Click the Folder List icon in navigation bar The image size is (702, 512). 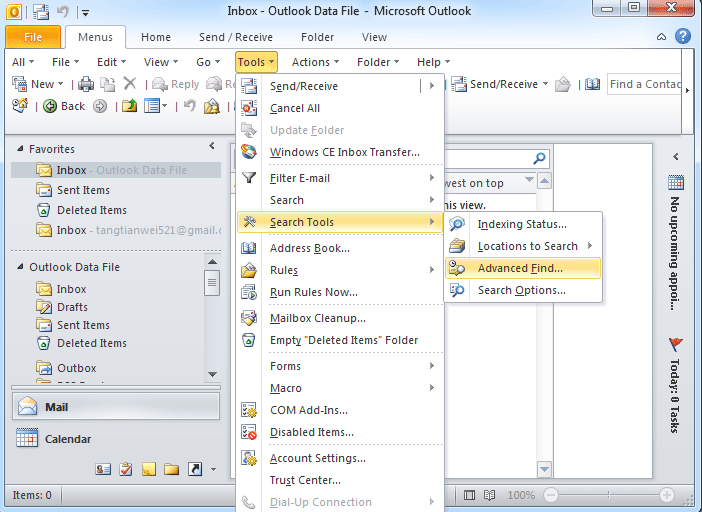point(171,469)
